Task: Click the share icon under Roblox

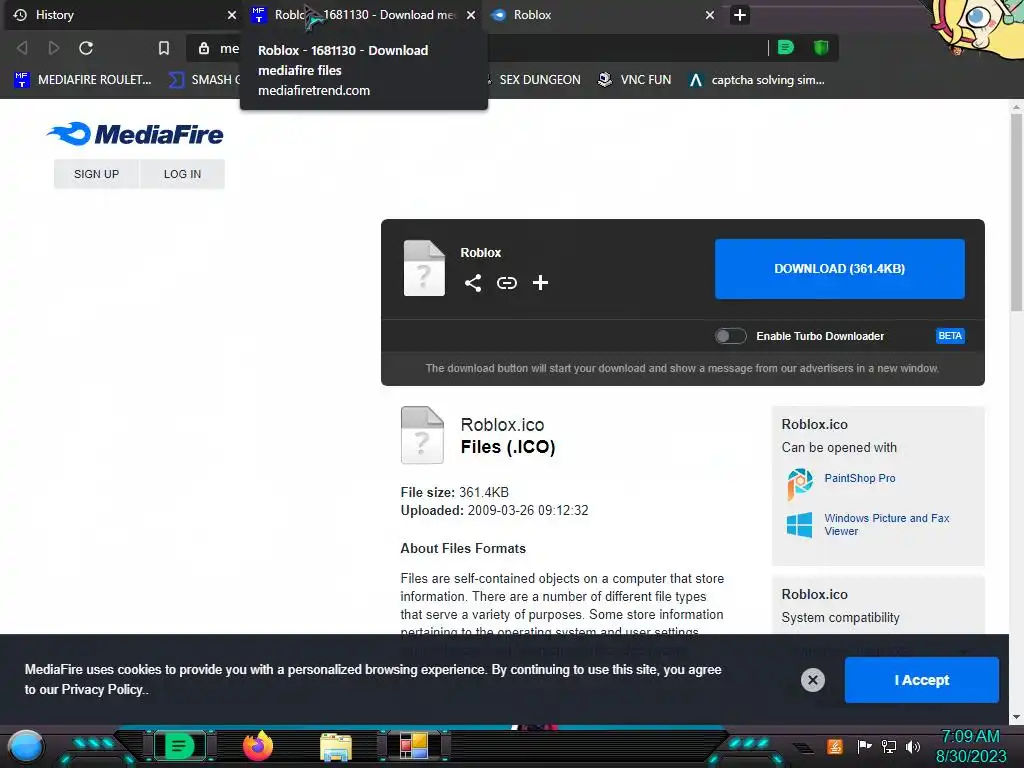Action: click(473, 283)
